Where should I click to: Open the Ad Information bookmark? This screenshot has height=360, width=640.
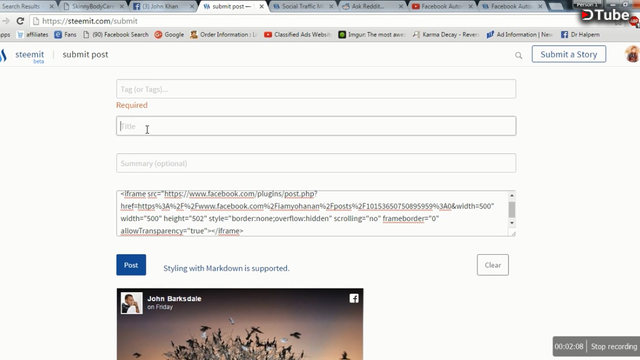point(519,35)
